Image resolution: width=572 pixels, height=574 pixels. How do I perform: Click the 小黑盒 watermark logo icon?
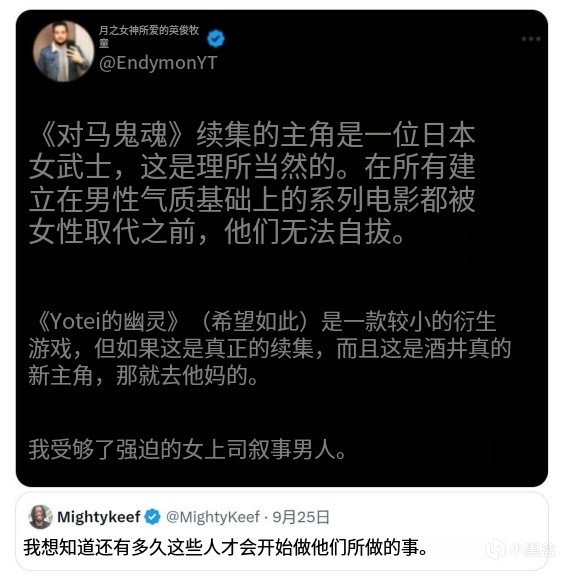tap(496, 550)
